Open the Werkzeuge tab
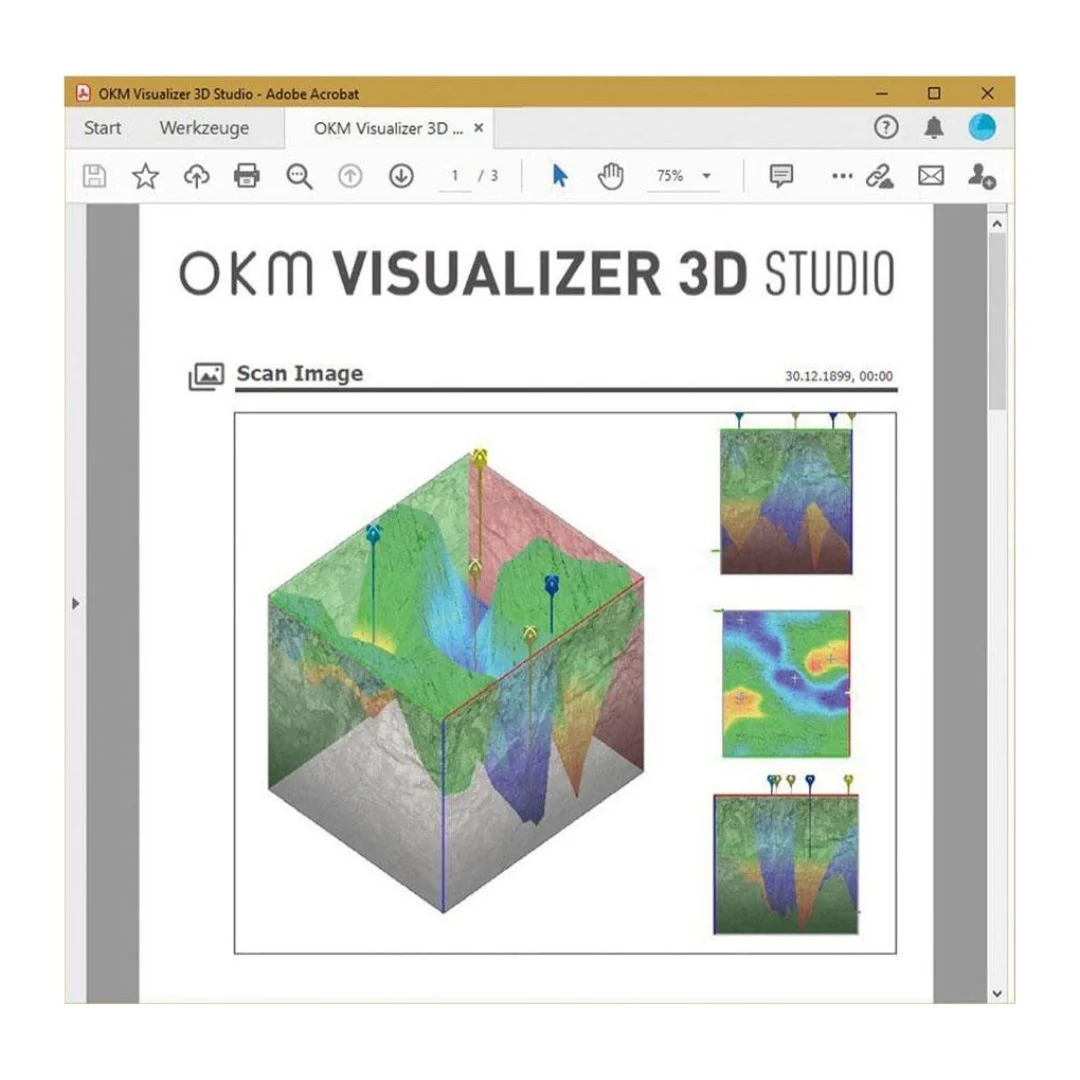Image resolution: width=1080 pixels, height=1080 pixels. pos(204,128)
